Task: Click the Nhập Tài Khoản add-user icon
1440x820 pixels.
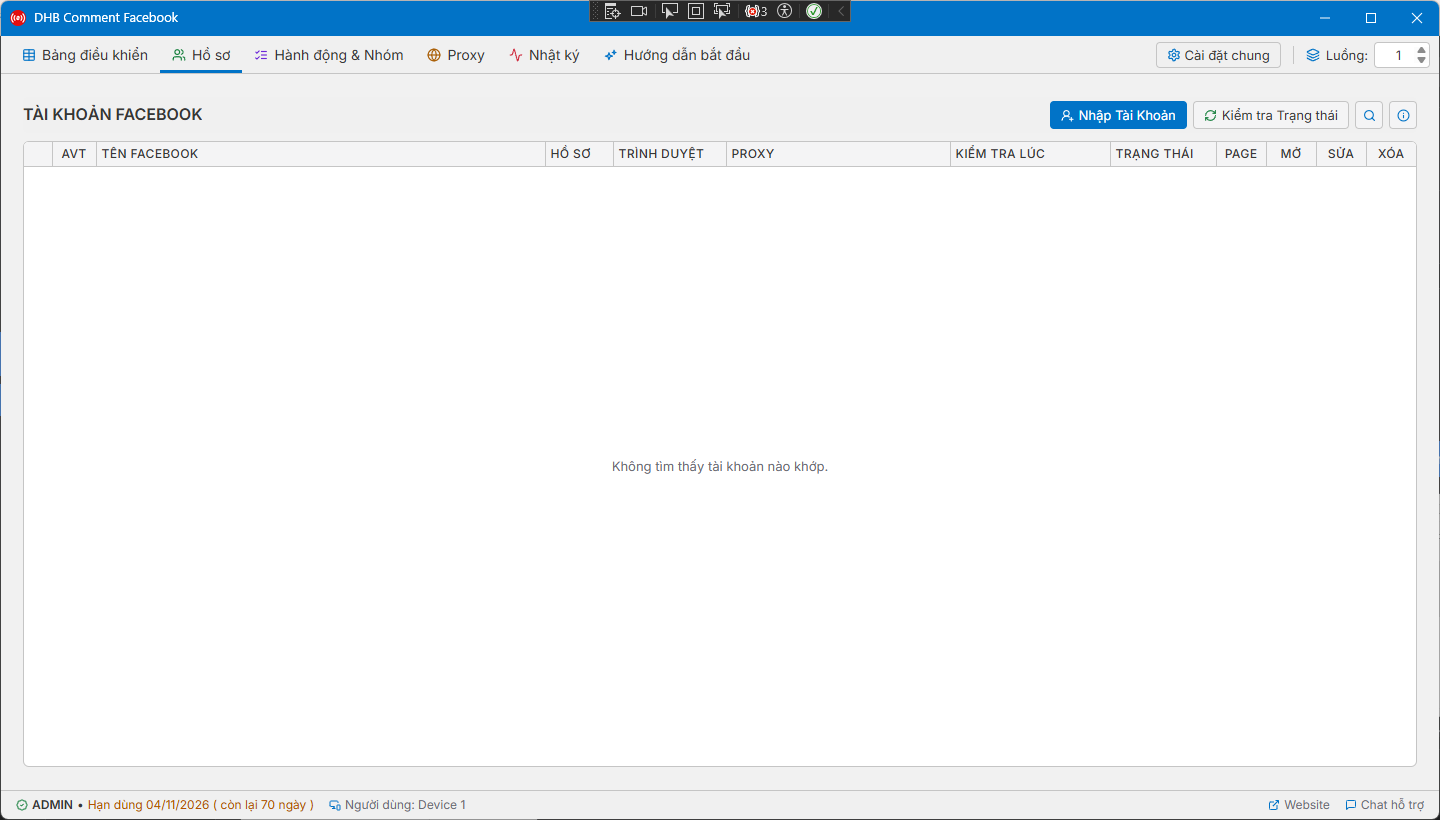Action: coord(1067,115)
